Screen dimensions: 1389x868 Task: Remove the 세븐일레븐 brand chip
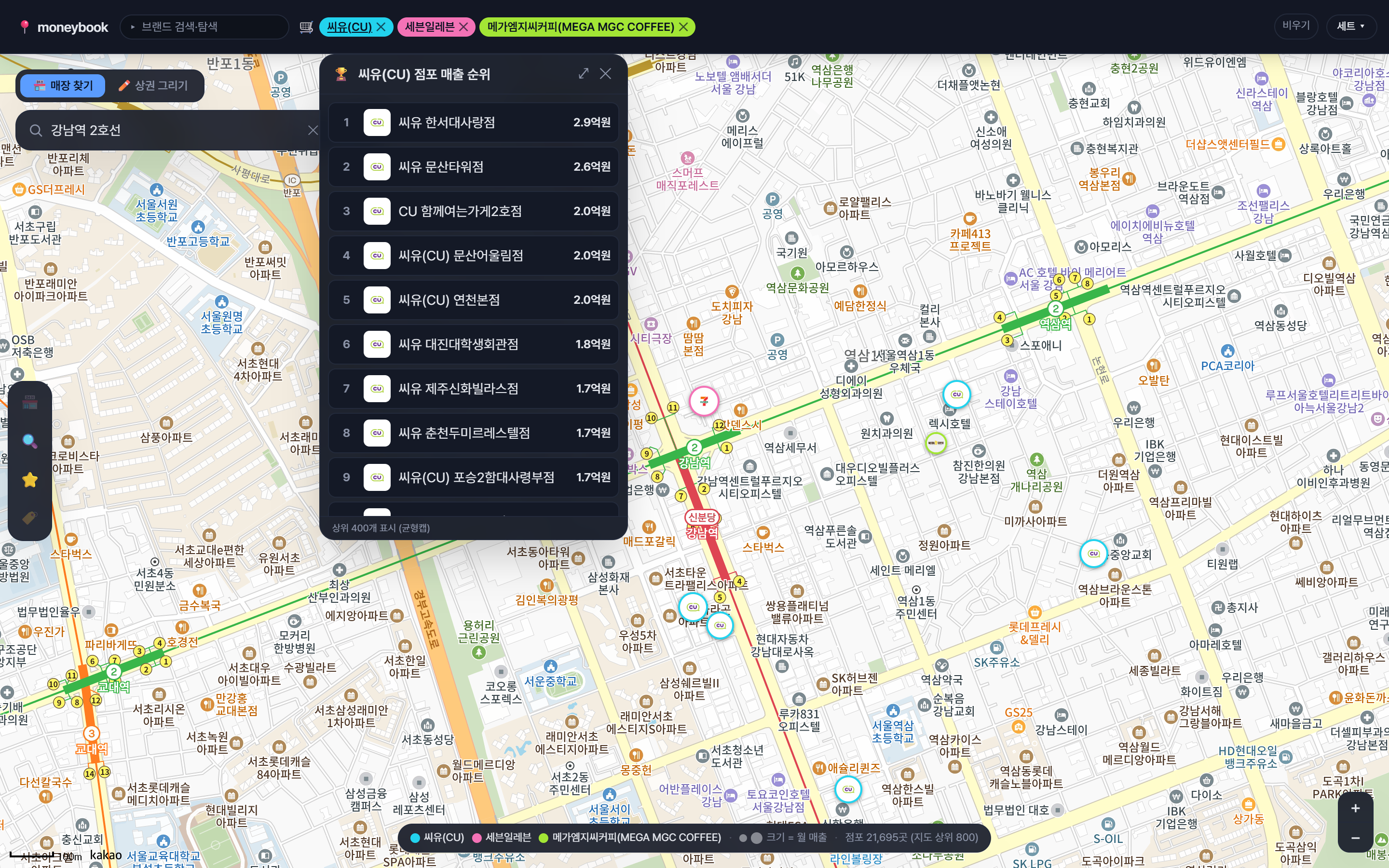[464, 27]
